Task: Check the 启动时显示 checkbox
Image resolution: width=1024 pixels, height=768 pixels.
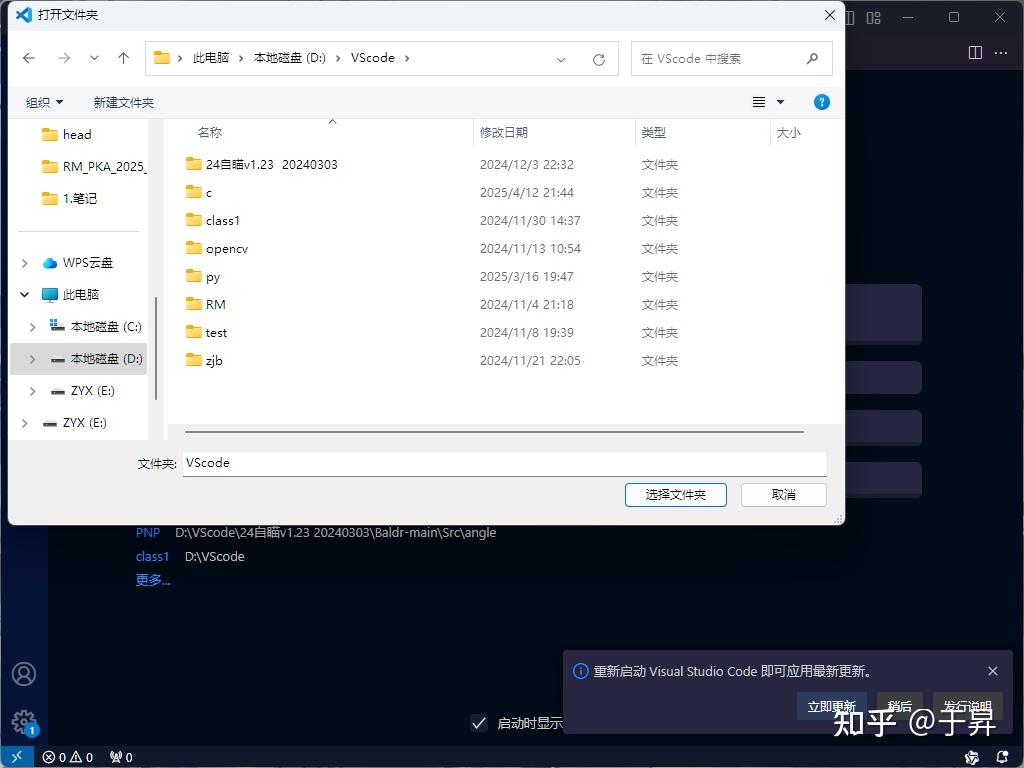Action: (479, 724)
